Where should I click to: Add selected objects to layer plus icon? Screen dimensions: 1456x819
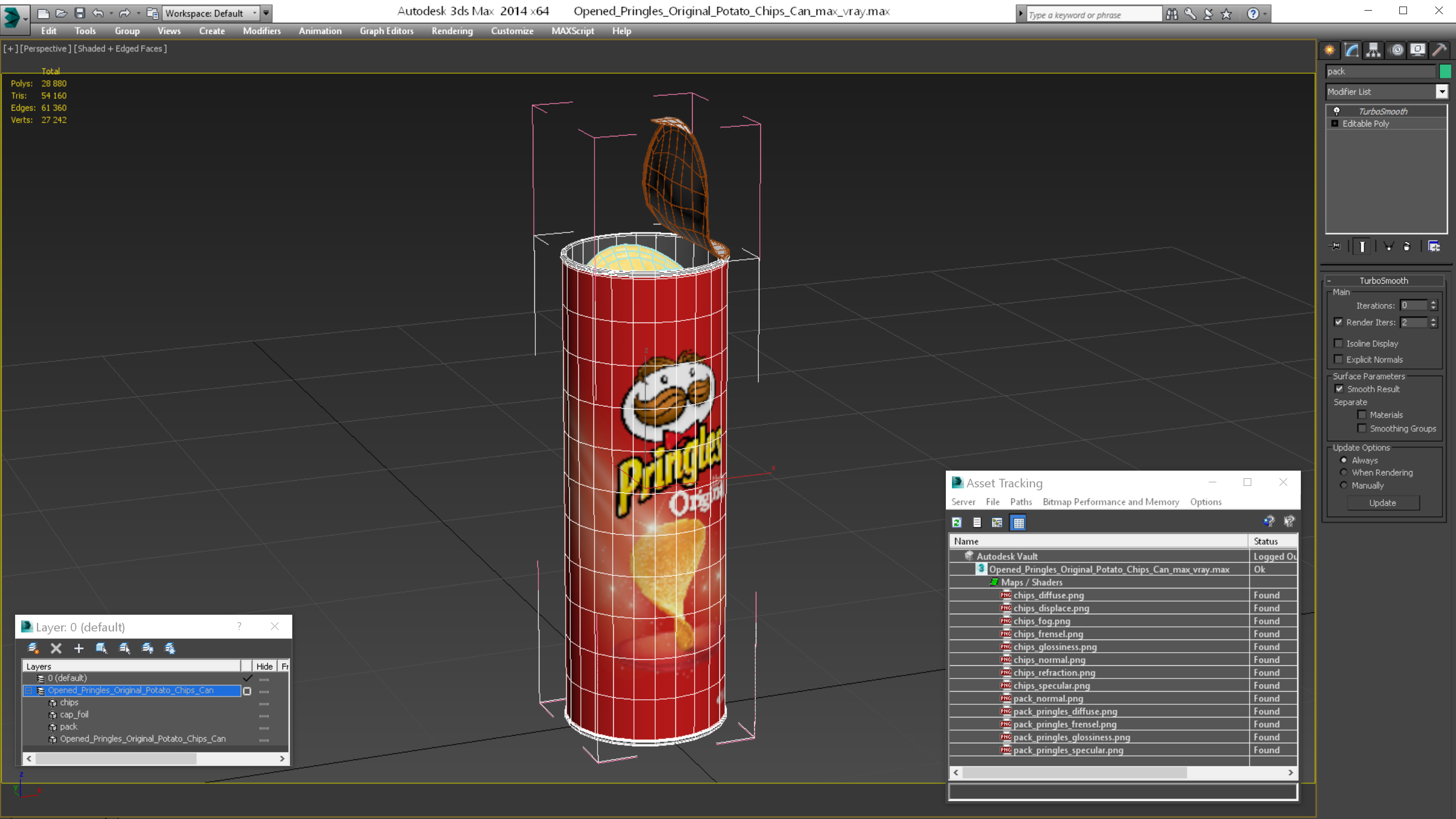click(78, 648)
